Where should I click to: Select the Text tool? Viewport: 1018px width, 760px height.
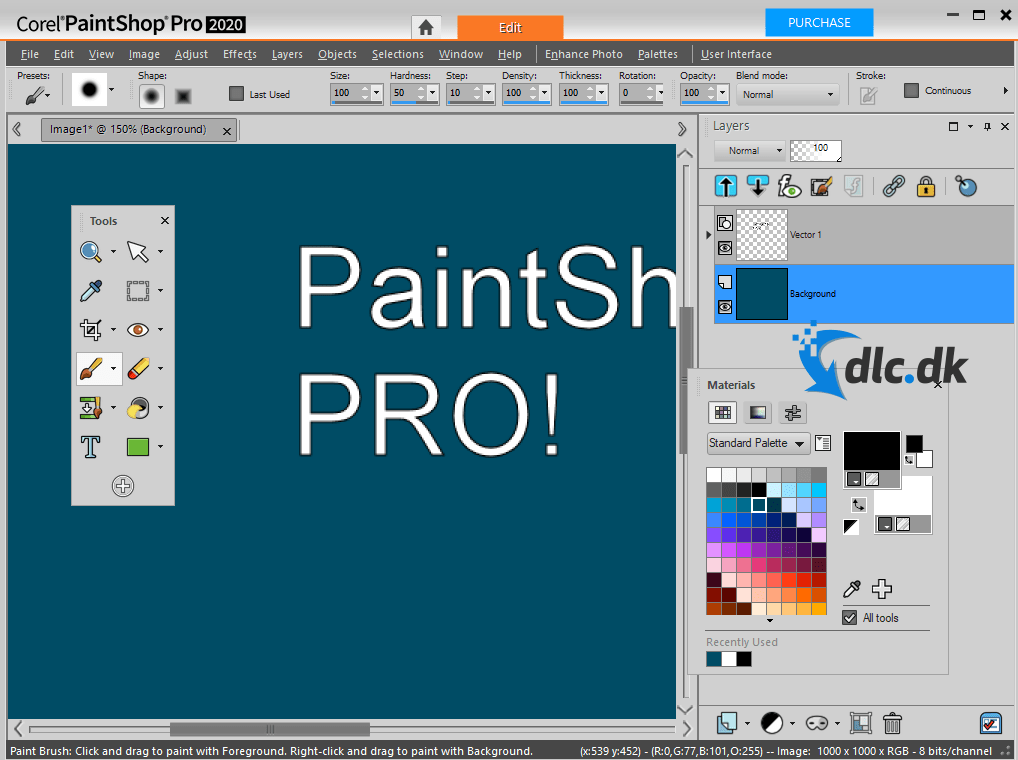pos(90,447)
